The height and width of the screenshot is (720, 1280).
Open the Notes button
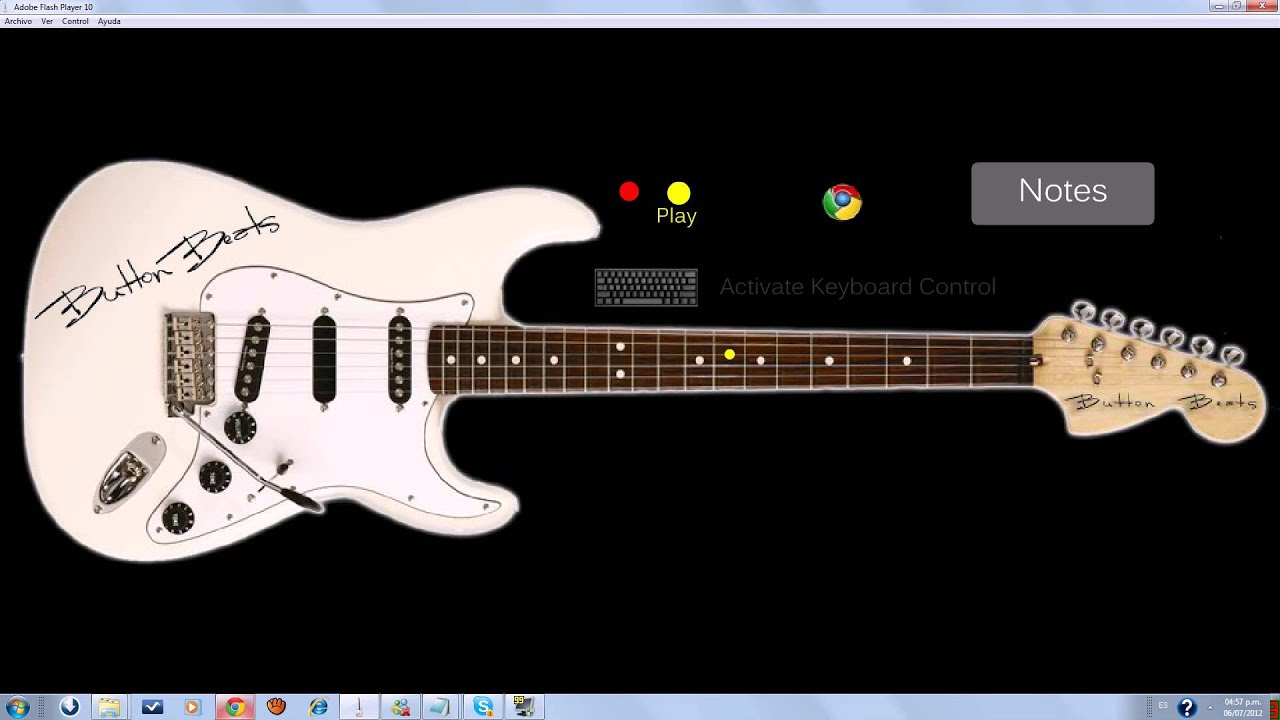pyautogui.click(x=1062, y=193)
